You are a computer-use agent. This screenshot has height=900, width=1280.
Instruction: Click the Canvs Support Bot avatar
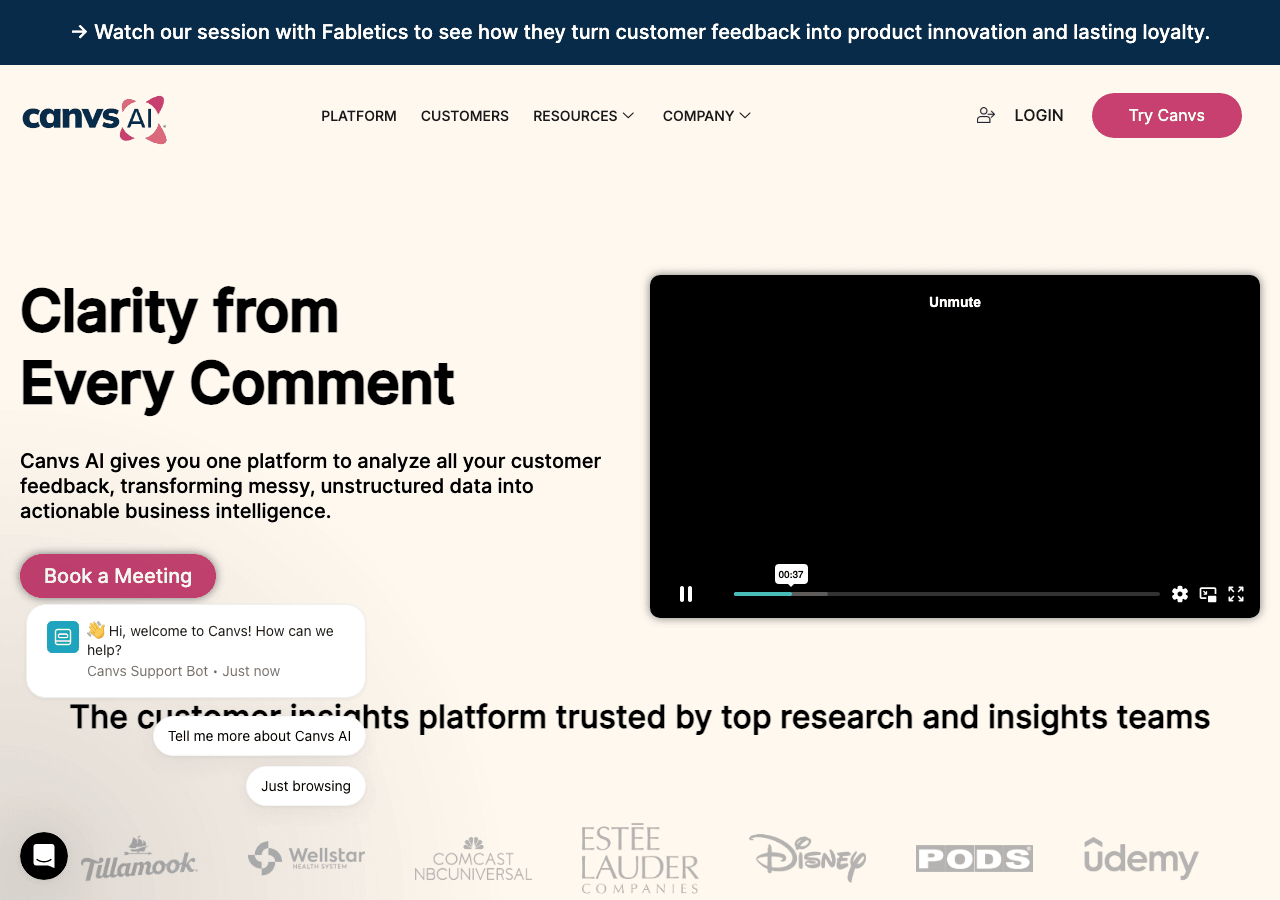63,637
